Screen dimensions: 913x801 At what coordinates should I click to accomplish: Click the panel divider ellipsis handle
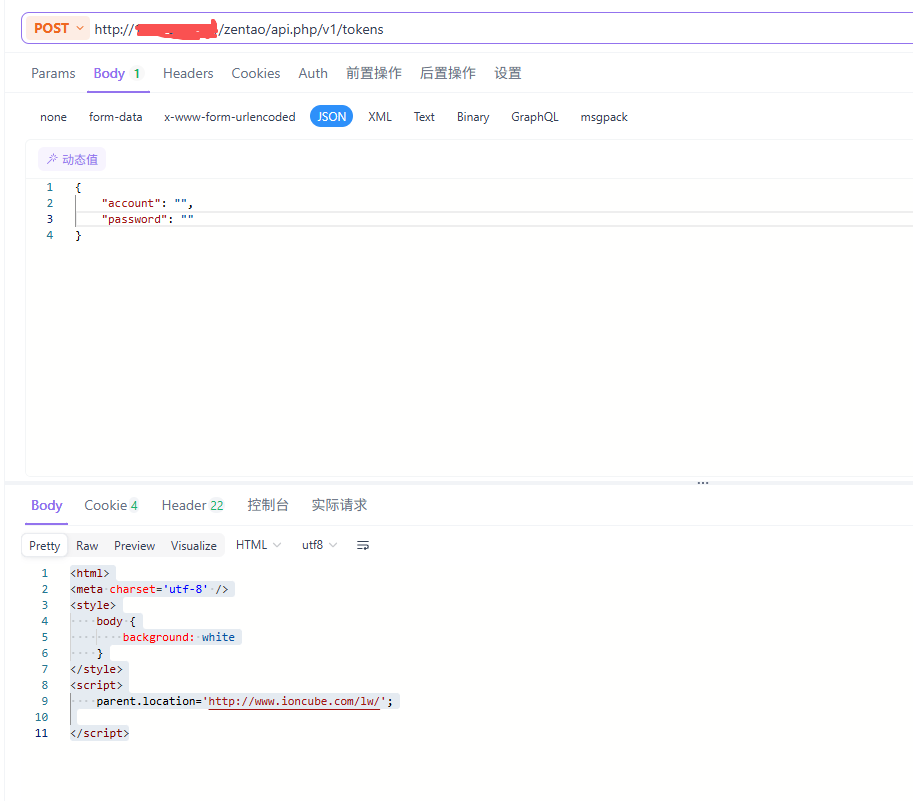703,483
